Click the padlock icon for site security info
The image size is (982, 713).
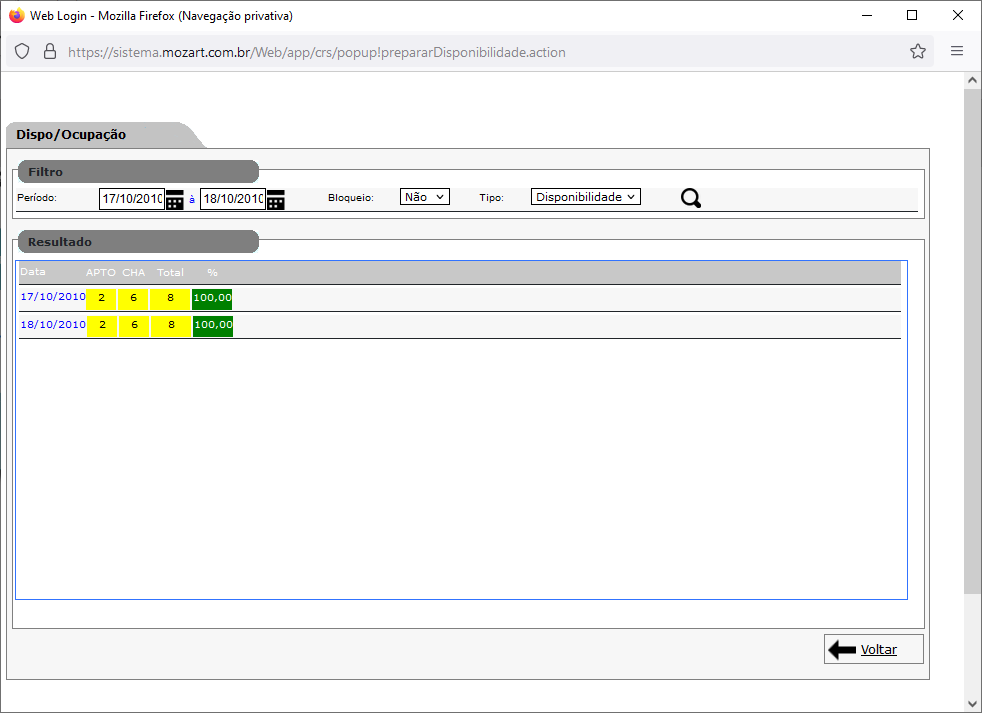tap(48, 51)
